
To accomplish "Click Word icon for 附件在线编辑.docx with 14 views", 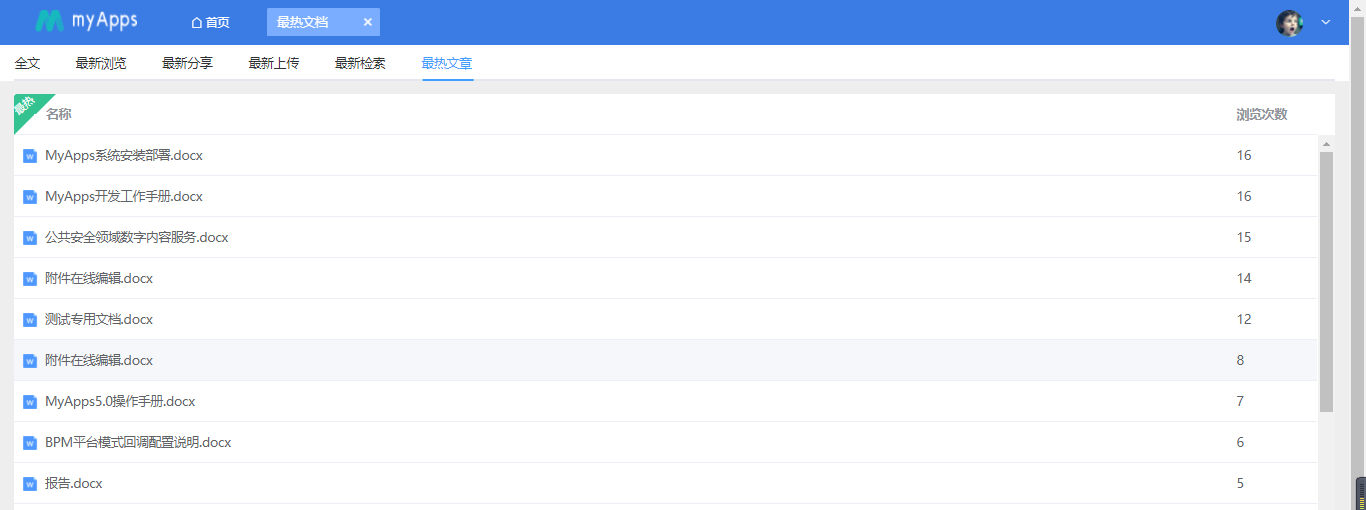I will click(x=30, y=279).
